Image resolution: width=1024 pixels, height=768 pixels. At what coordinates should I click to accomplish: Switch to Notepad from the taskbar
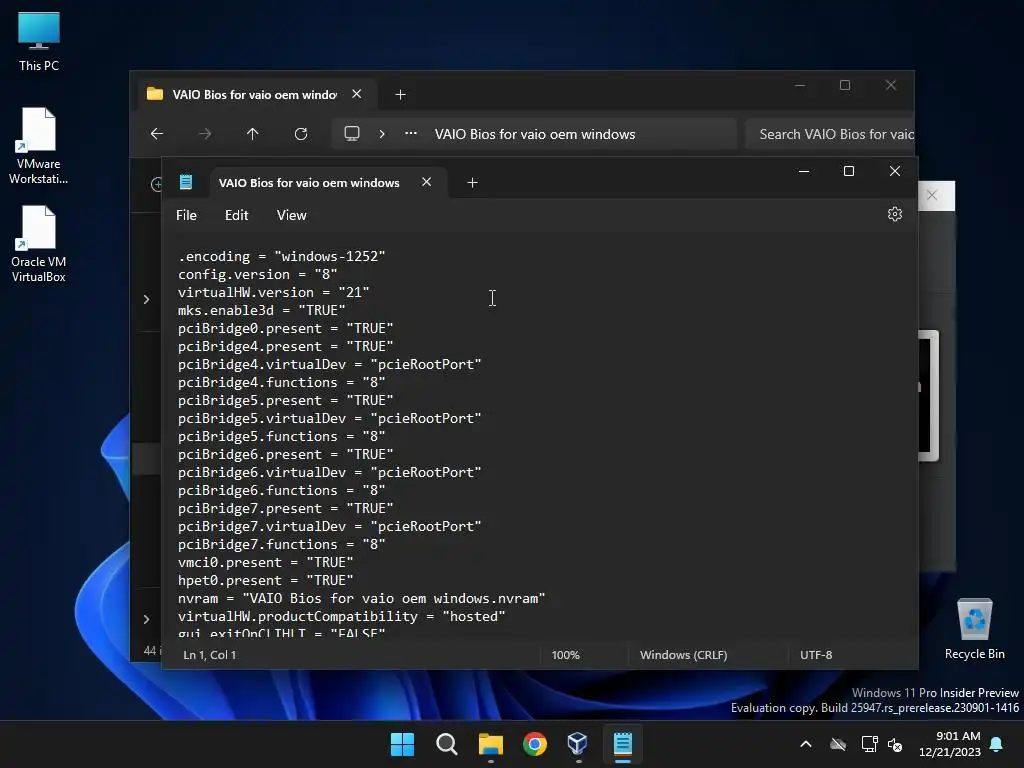[622, 744]
